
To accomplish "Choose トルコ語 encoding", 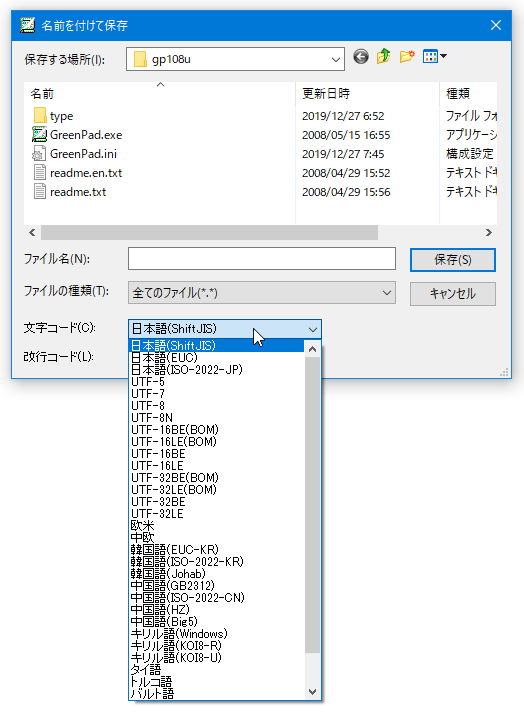I will pos(217,682).
